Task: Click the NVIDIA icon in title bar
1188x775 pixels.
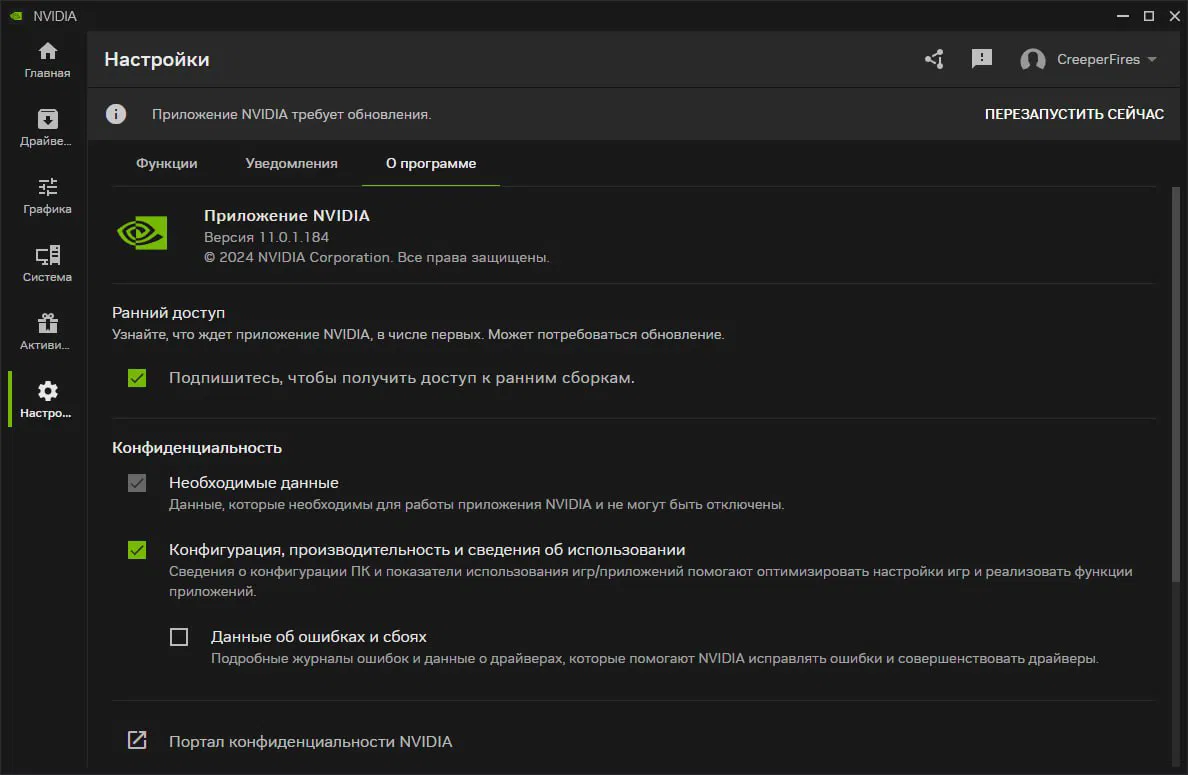Action: [16, 16]
